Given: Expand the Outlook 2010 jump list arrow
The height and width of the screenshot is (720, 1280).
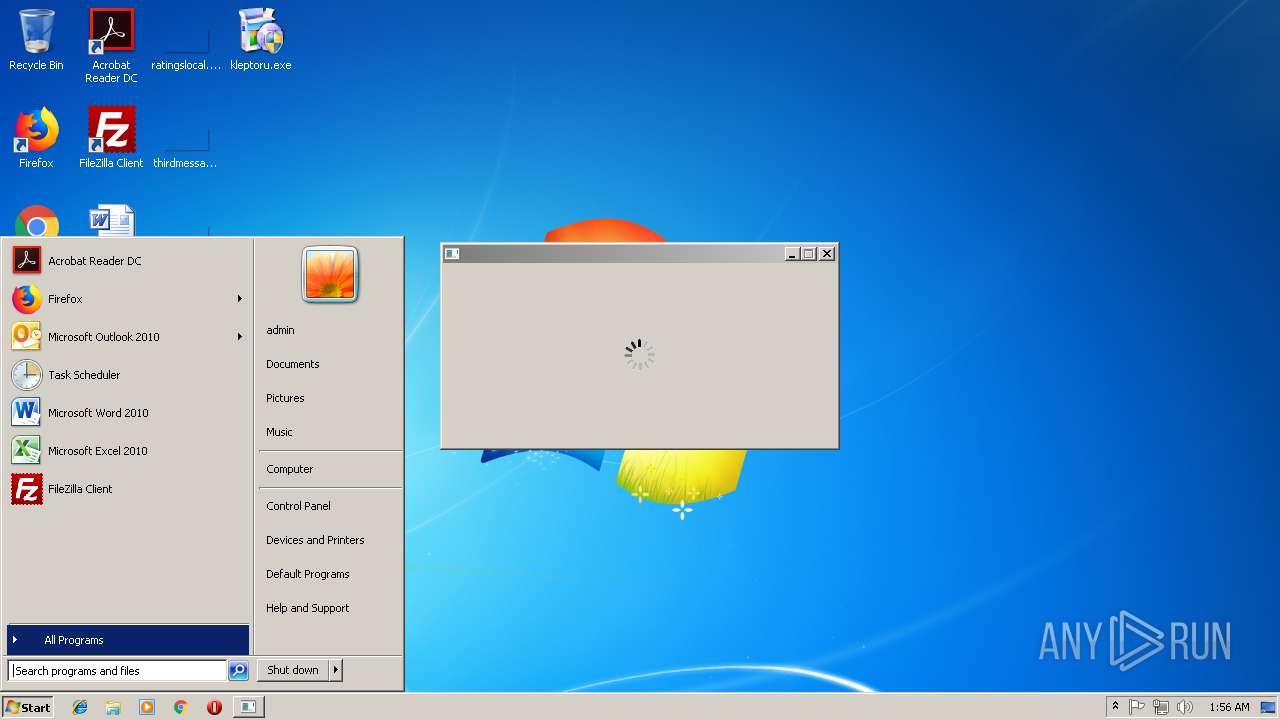Looking at the screenshot, I should point(240,337).
